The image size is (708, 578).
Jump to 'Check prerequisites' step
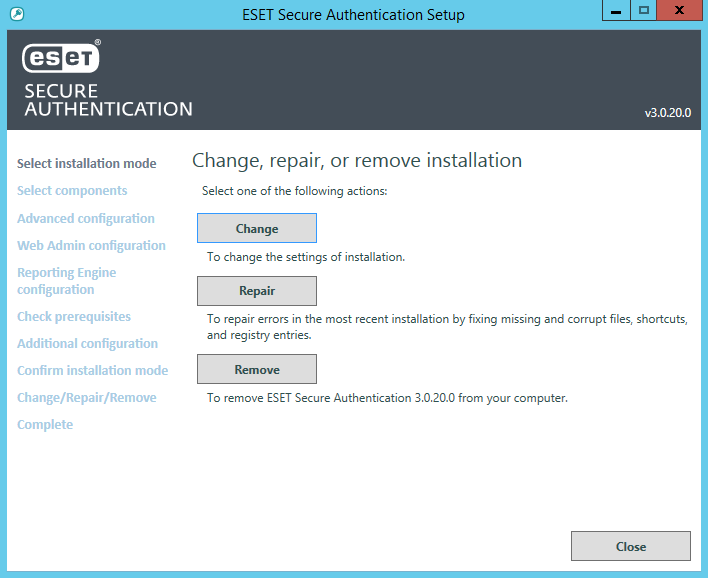click(74, 317)
